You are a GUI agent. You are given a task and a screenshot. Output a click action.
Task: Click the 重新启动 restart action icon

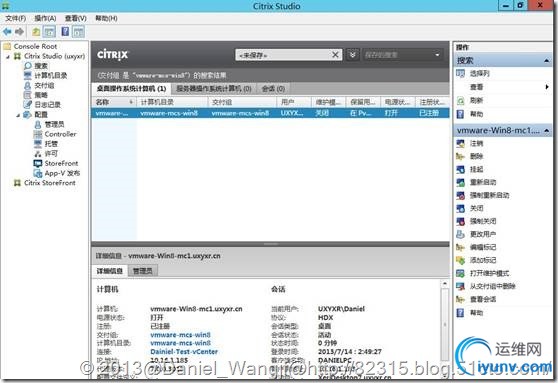pyautogui.click(x=460, y=182)
